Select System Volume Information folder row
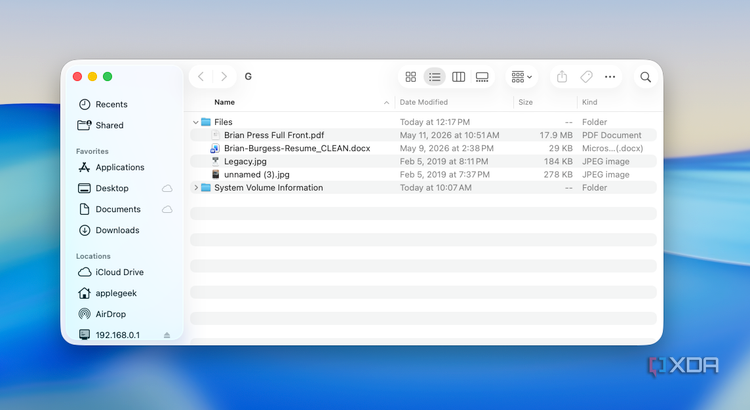The width and height of the screenshot is (750, 410). 423,188
